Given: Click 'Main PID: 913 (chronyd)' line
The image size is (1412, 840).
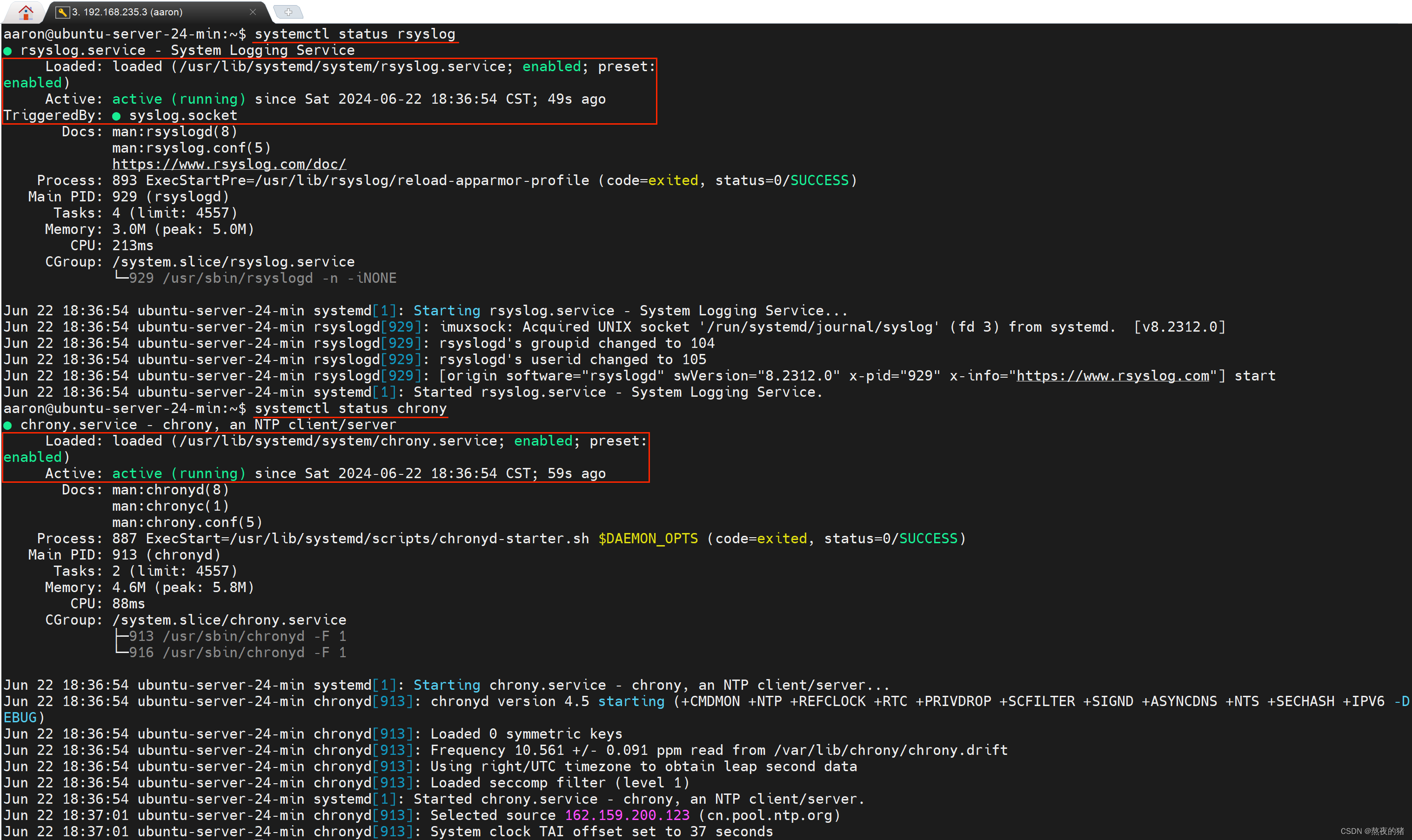Looking at the screenshot, I should point(125,555).
